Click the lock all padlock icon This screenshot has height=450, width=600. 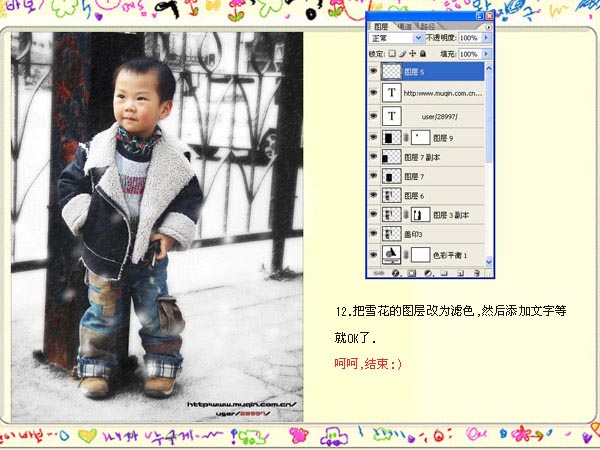point(423,52)
